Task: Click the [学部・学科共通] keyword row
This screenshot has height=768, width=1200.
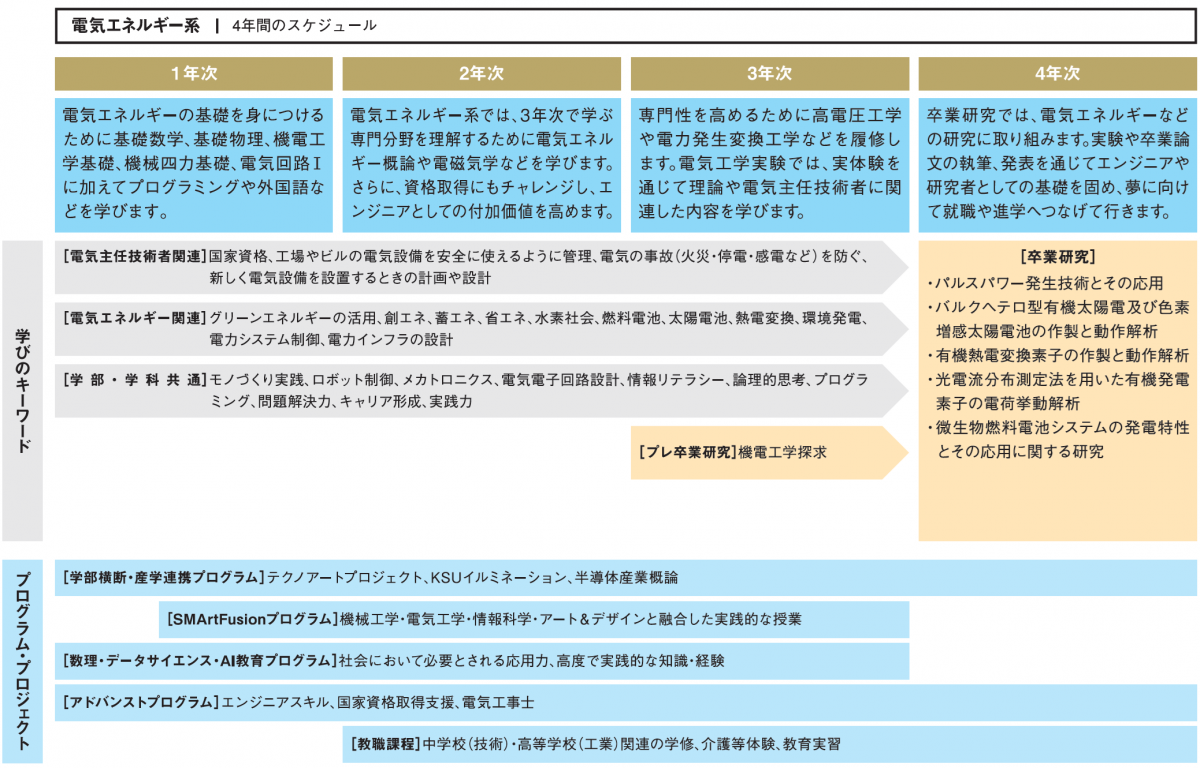Action: coord(481,391)
